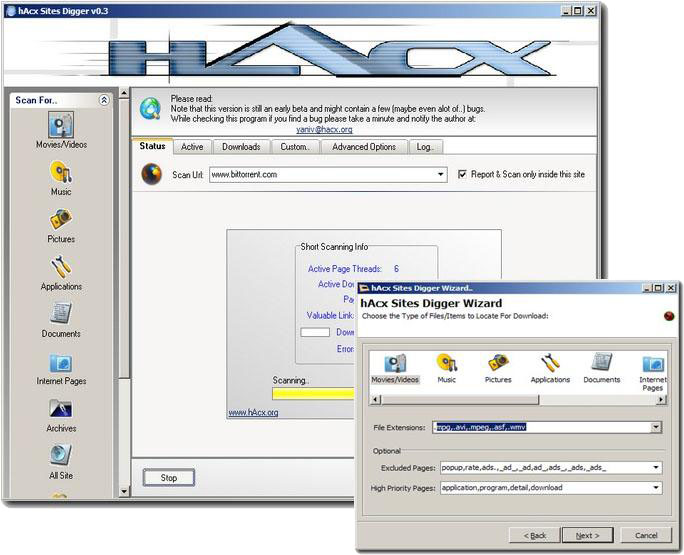Choose Documents in the Scan For sidebar
The image size is (684, 555).
pos(61,320)
